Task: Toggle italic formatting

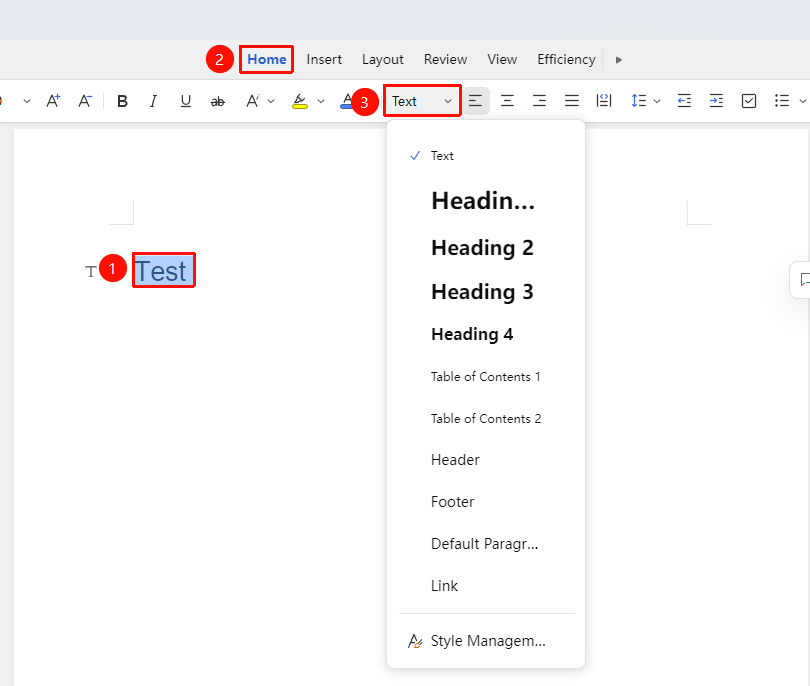Action: 153,101
